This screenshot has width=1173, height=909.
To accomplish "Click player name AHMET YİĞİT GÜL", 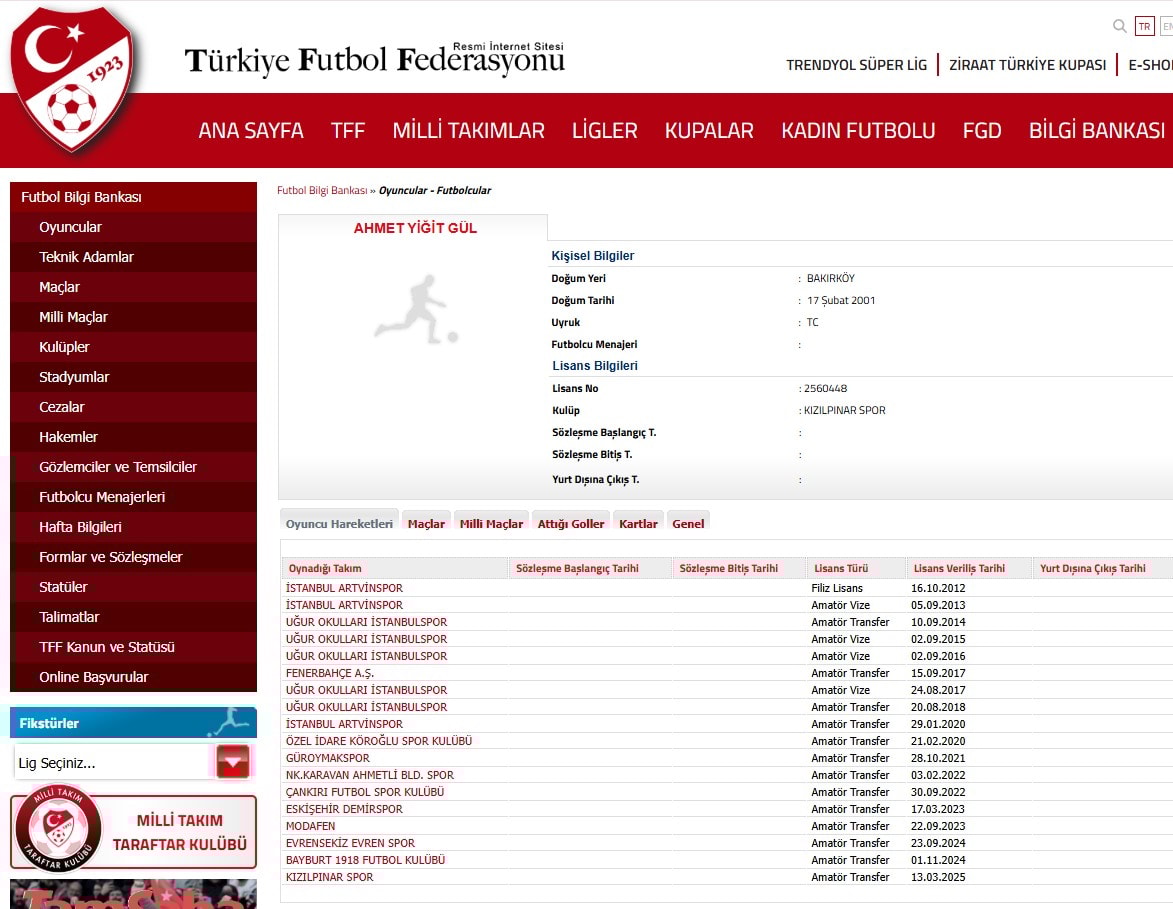I will (x=415, y=228).
